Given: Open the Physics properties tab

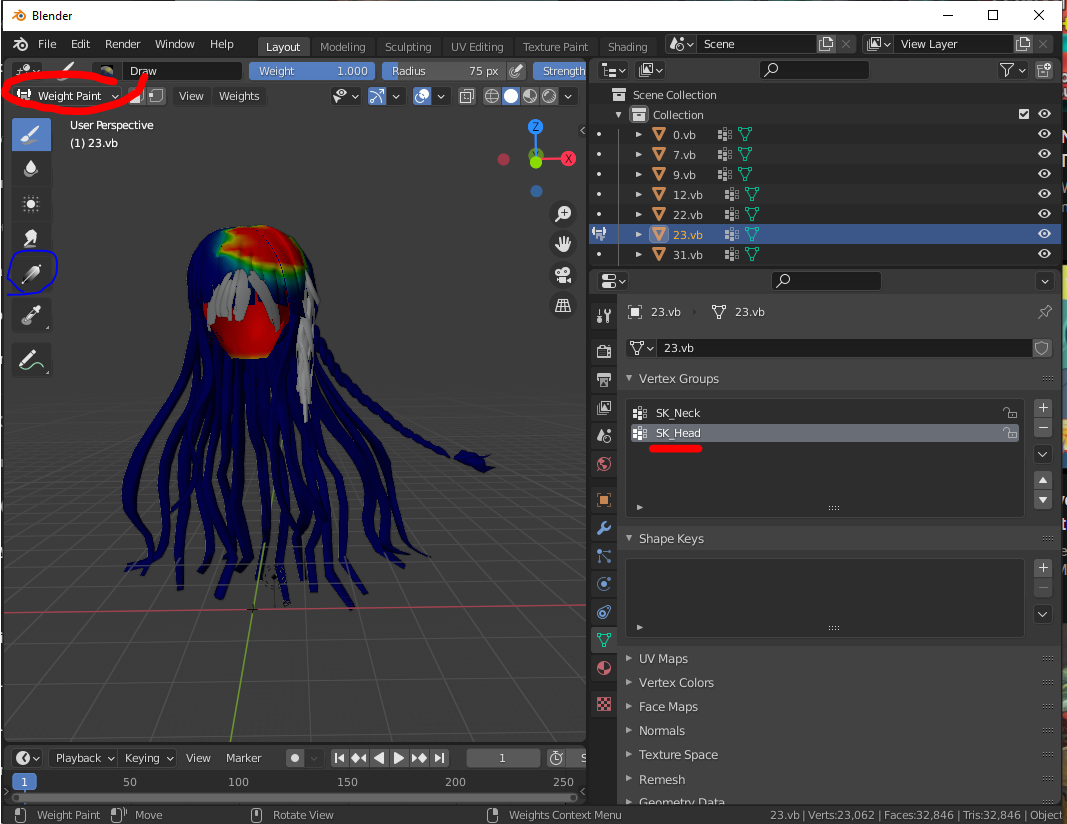Looking at the screenshot, I should point(604,584).
